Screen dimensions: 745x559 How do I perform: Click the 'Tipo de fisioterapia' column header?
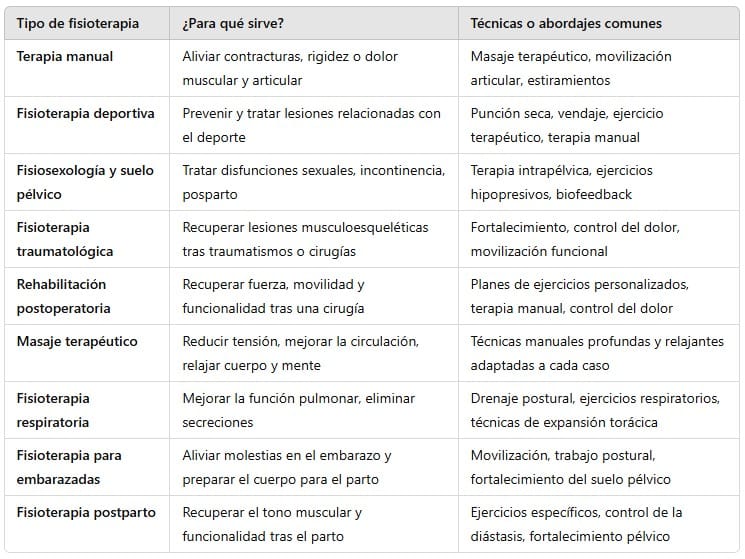point(78,23)
